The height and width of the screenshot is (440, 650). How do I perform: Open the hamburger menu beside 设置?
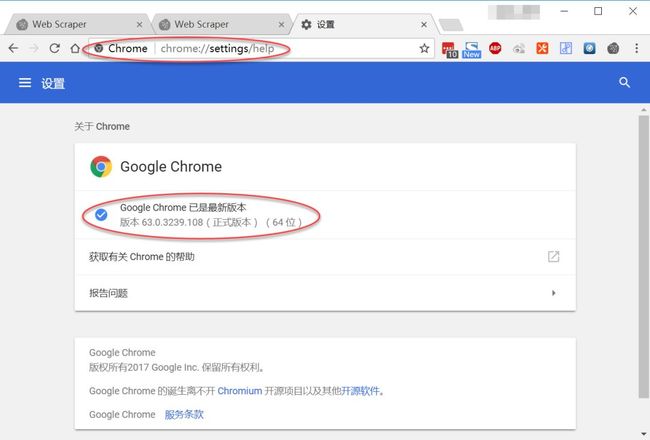(x=25, y=83)
